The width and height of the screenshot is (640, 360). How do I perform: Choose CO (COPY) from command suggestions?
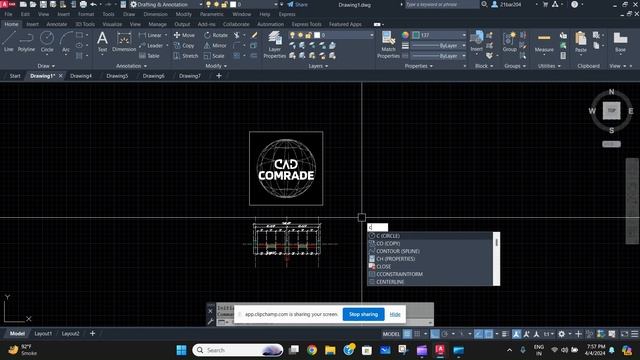(430, 244)
